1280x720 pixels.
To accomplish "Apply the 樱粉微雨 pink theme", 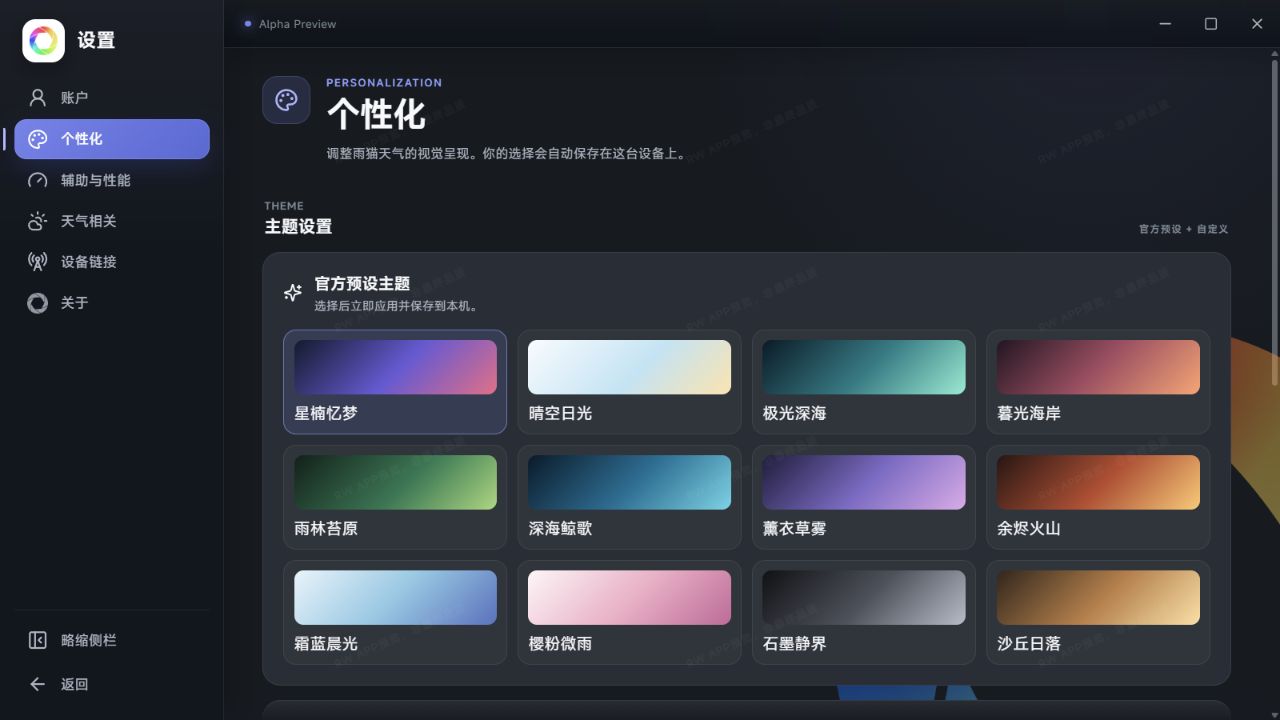I will 629,612.
